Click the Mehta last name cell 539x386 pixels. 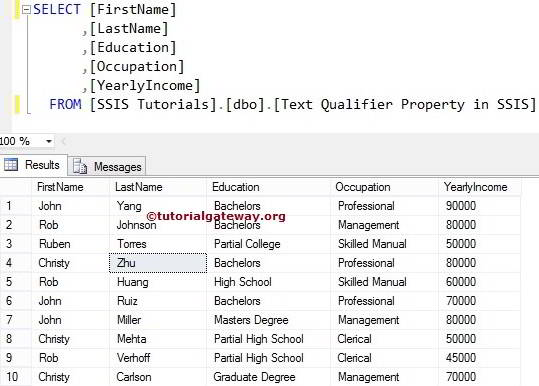pos(158,339)
